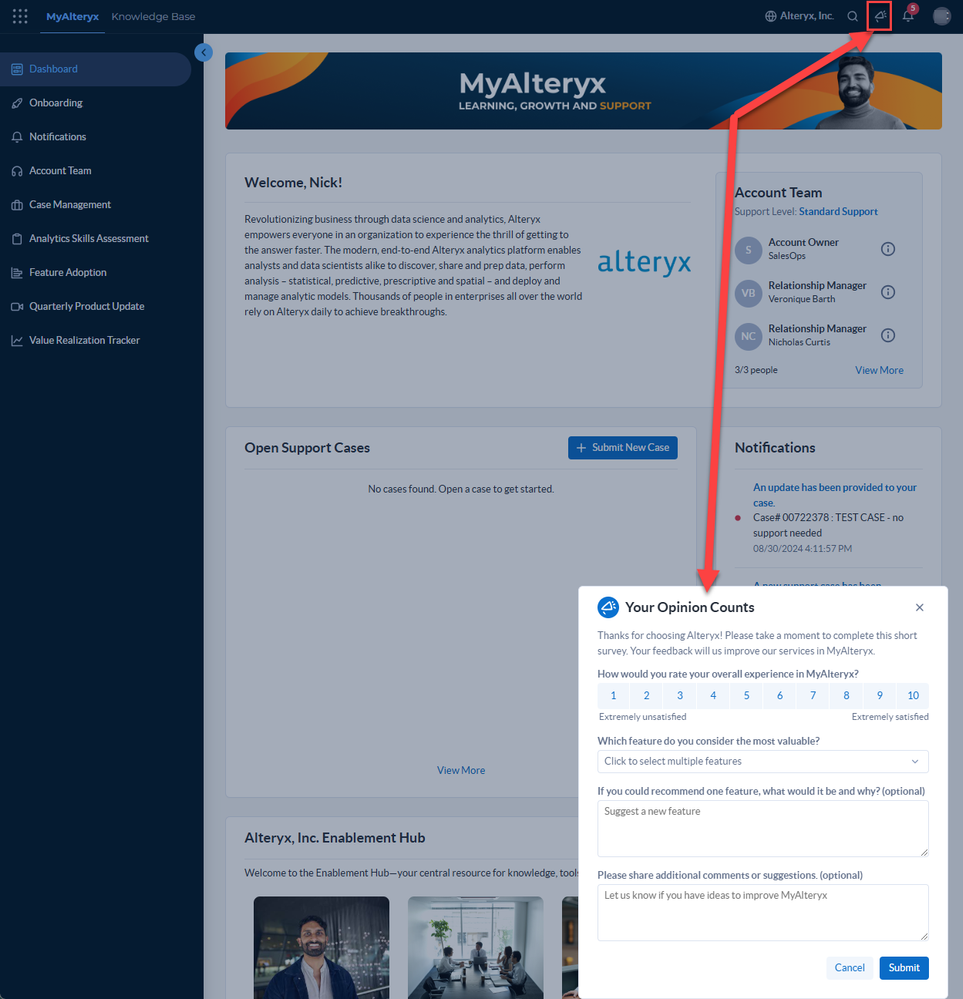The image size is (963, 999).
Task: Open Value Realization Tracker in sidebar
Action: tap(96, 340)
